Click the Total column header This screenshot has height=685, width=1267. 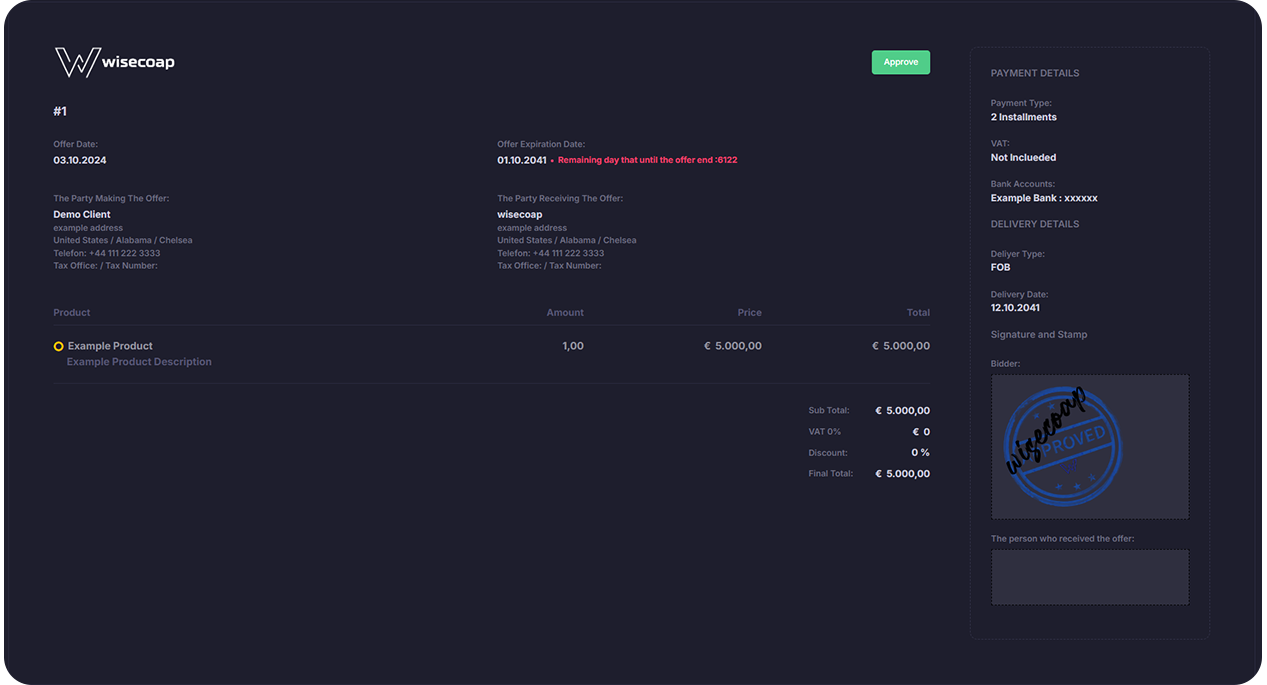pyautogui.click(x=918, y=313)
